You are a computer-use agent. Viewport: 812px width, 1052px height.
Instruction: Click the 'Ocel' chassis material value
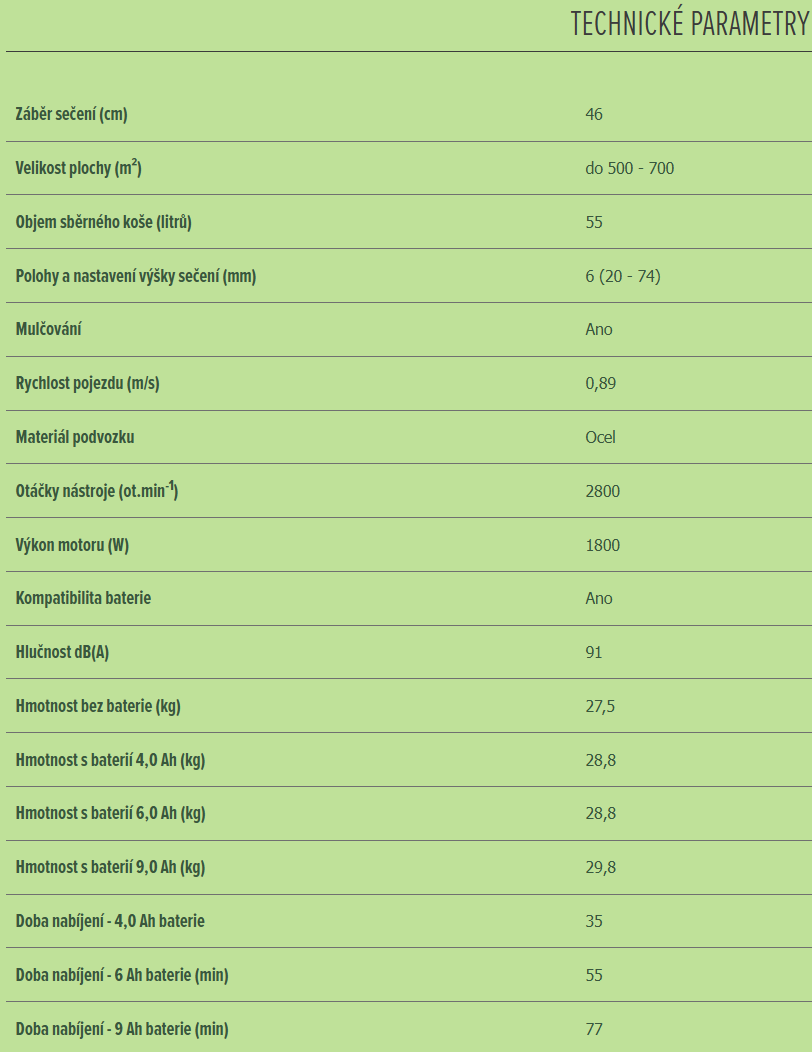[x=600, y=437]
